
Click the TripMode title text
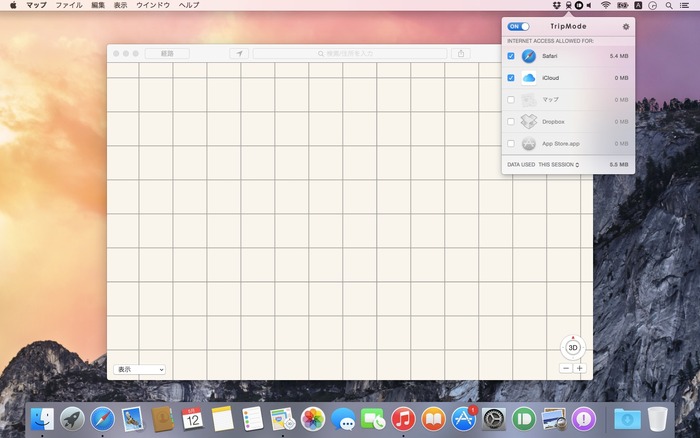point(568,27)
